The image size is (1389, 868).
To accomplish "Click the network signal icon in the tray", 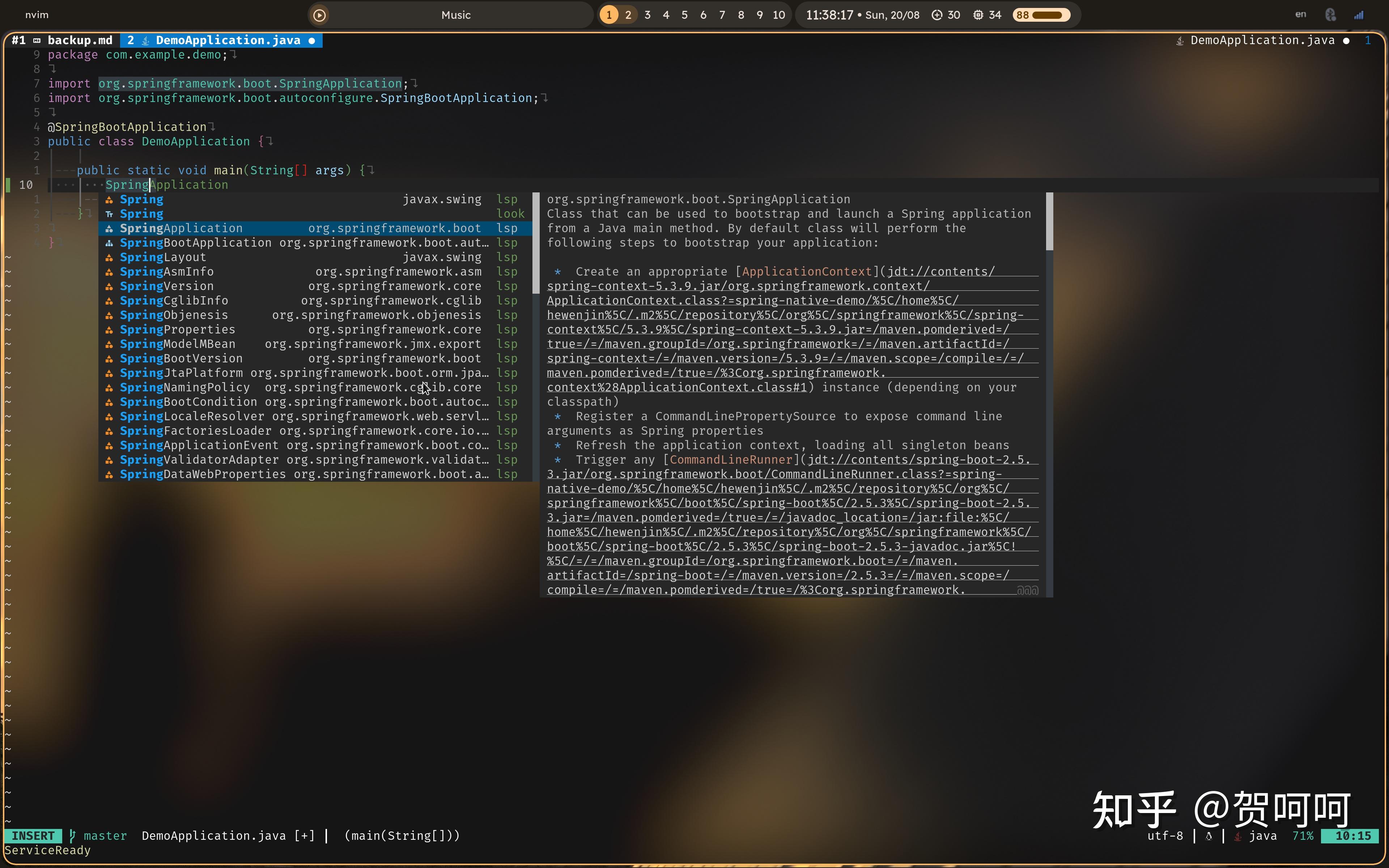I will coord(1359,14).
